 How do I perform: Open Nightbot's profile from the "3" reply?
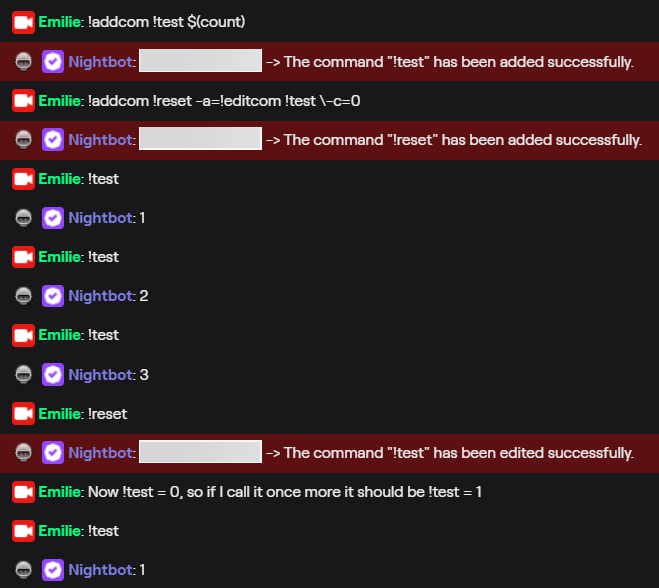pos(100,374)
